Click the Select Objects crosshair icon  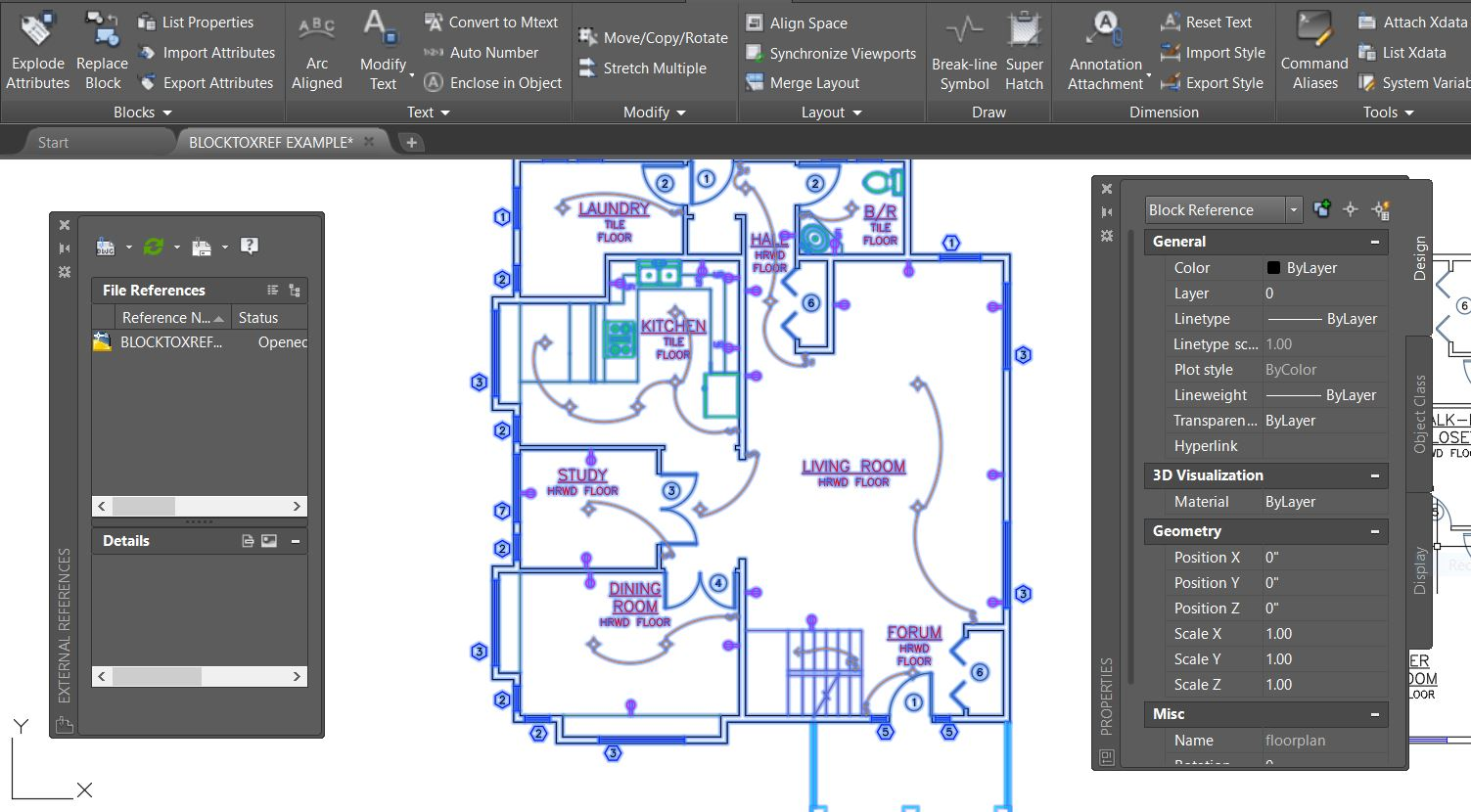tap(1351, 209)
